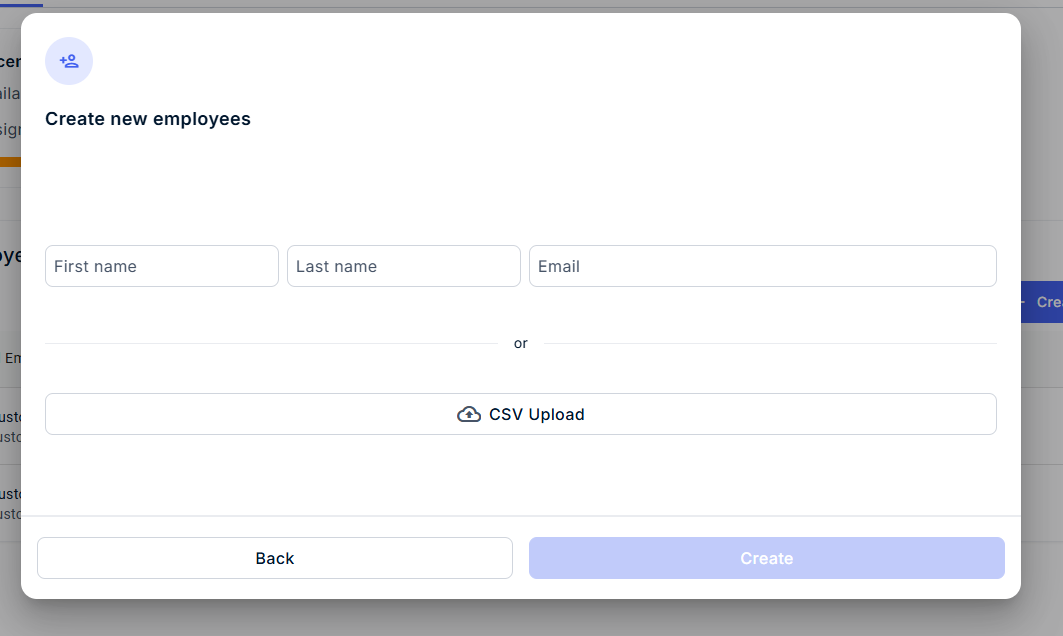Image resolution: width=1063 pixels, height=636 pixels.
Task: Select the first employee row behind dialog
Action: 10,426
